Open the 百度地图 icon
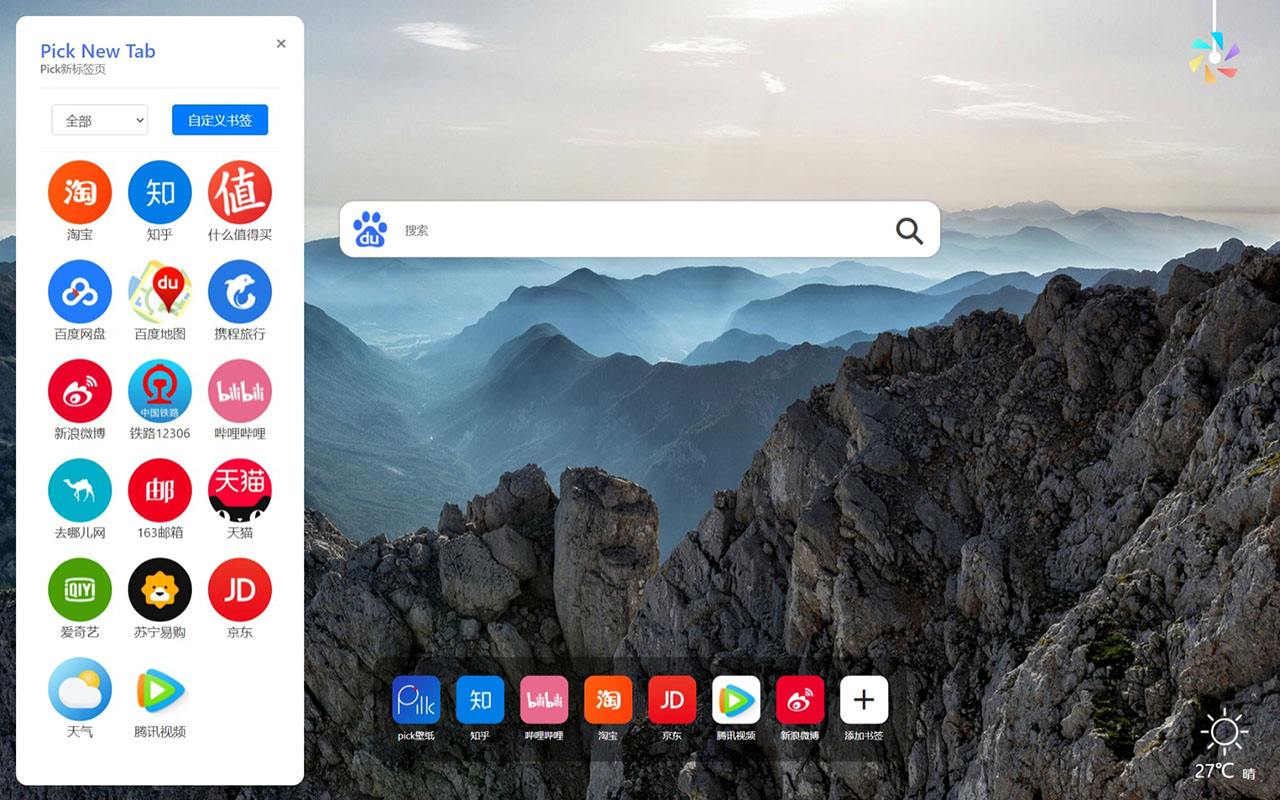This screenshot has width=1280, height=800. coord(160,291)
